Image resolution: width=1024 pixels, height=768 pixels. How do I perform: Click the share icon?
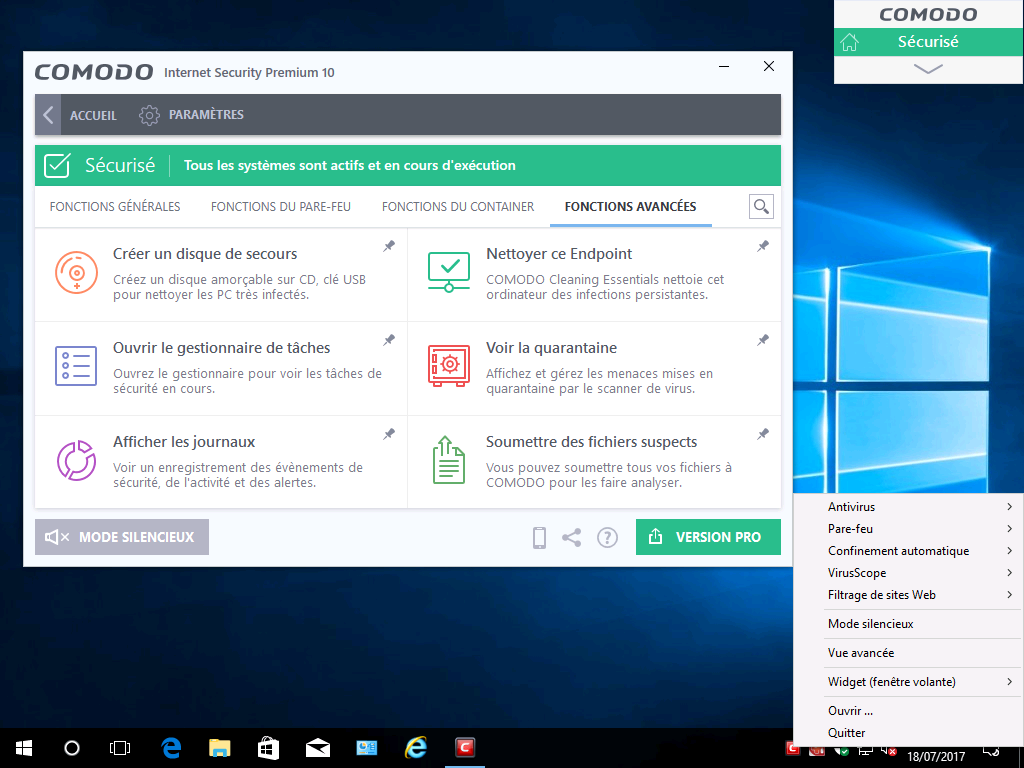point(571,538)
